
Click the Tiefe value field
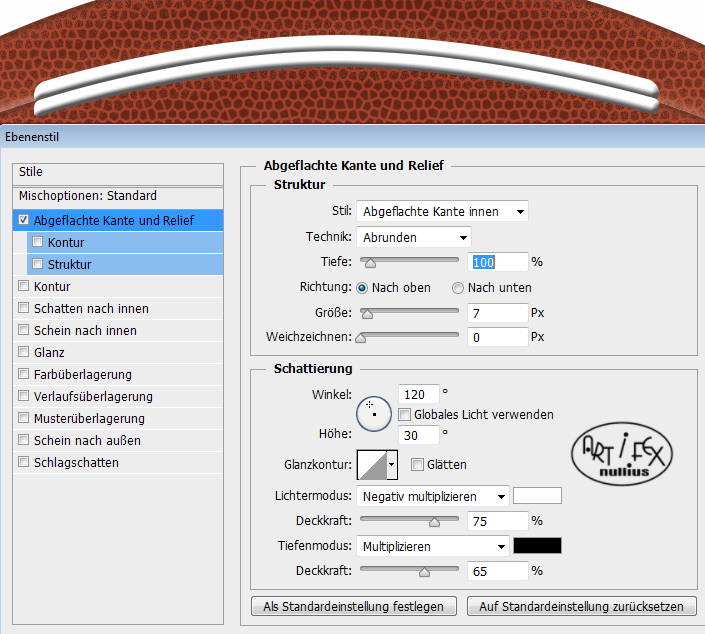[x=498, y=262]
